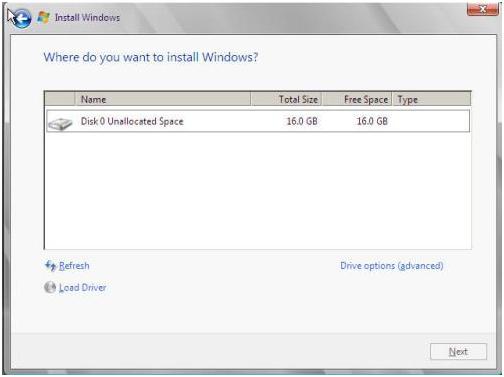Click the Load Driver disc icon

click(50, 287)
